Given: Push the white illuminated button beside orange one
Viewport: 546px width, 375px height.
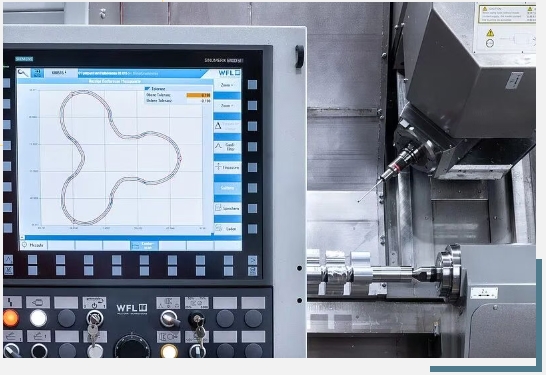Looking at the screenshot, I should [38, 318].
